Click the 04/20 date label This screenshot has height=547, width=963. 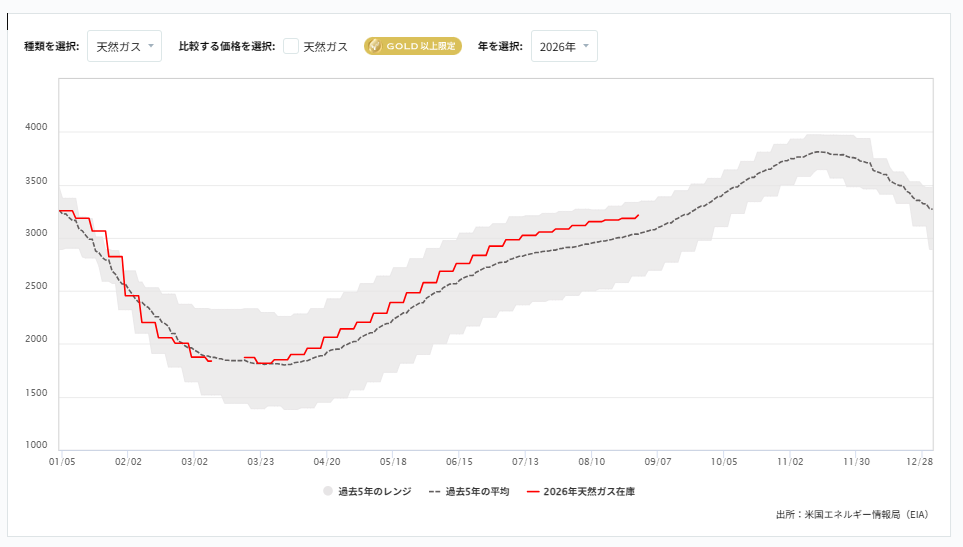(327, 462)
